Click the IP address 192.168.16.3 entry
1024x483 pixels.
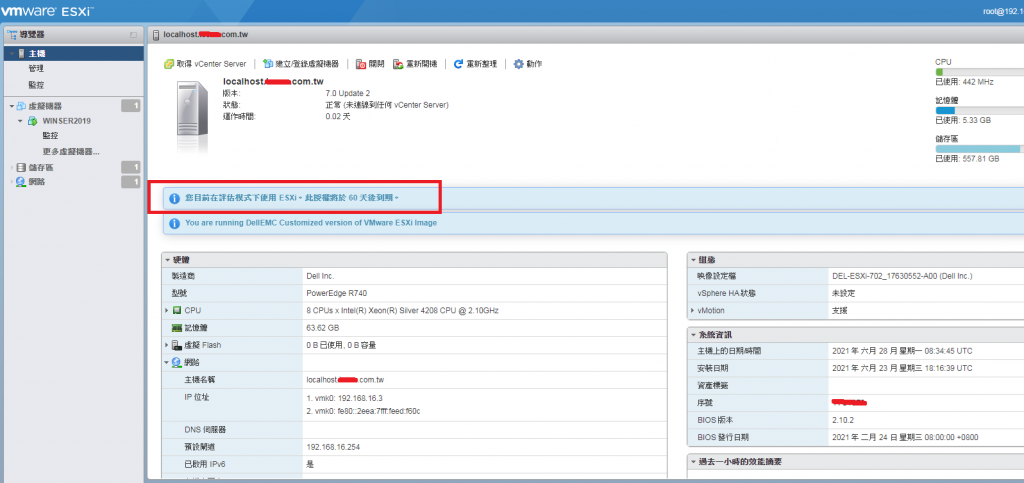(344, 397)
